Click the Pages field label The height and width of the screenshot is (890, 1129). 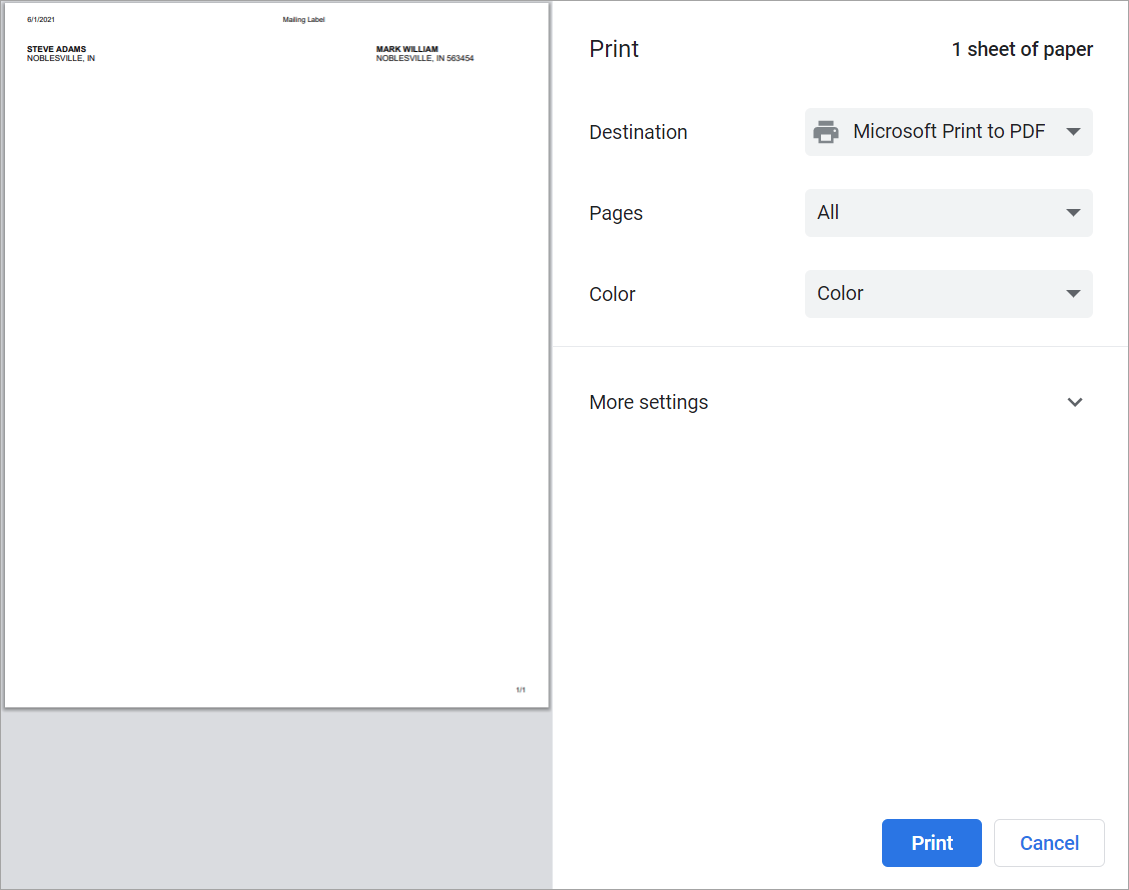point(616,213)
